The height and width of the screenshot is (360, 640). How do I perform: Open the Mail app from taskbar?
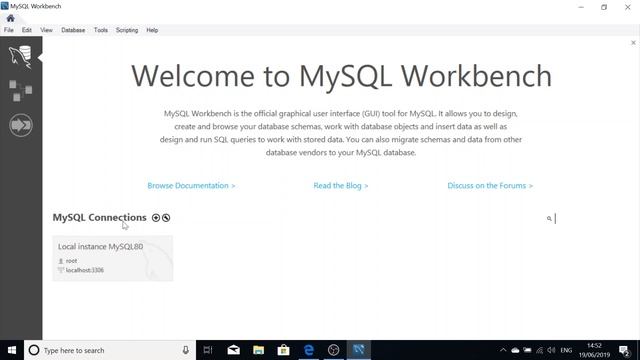[x=233, y=350]
